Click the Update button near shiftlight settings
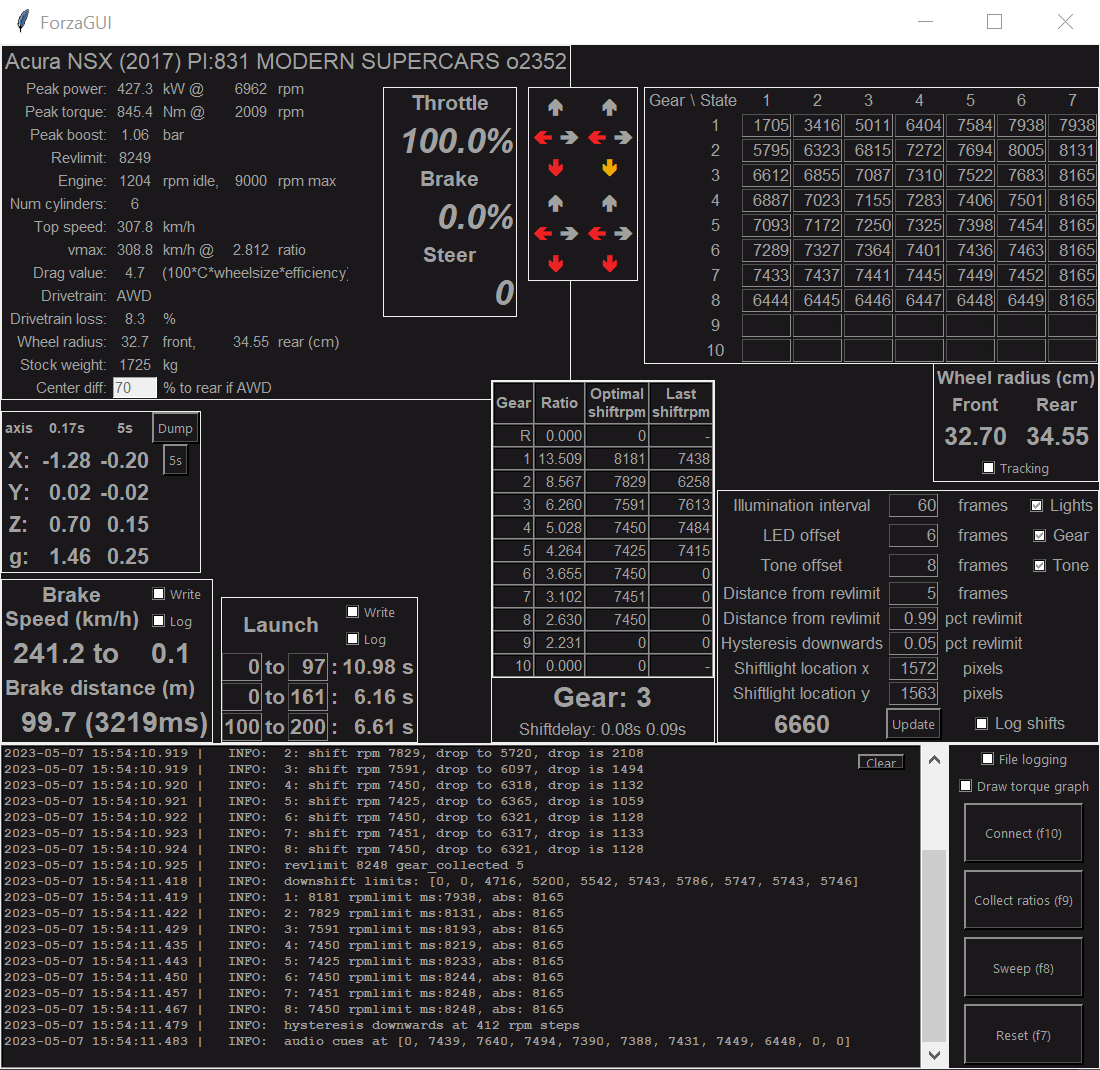Screen dimensions: 1100x1070 [913, 723]
